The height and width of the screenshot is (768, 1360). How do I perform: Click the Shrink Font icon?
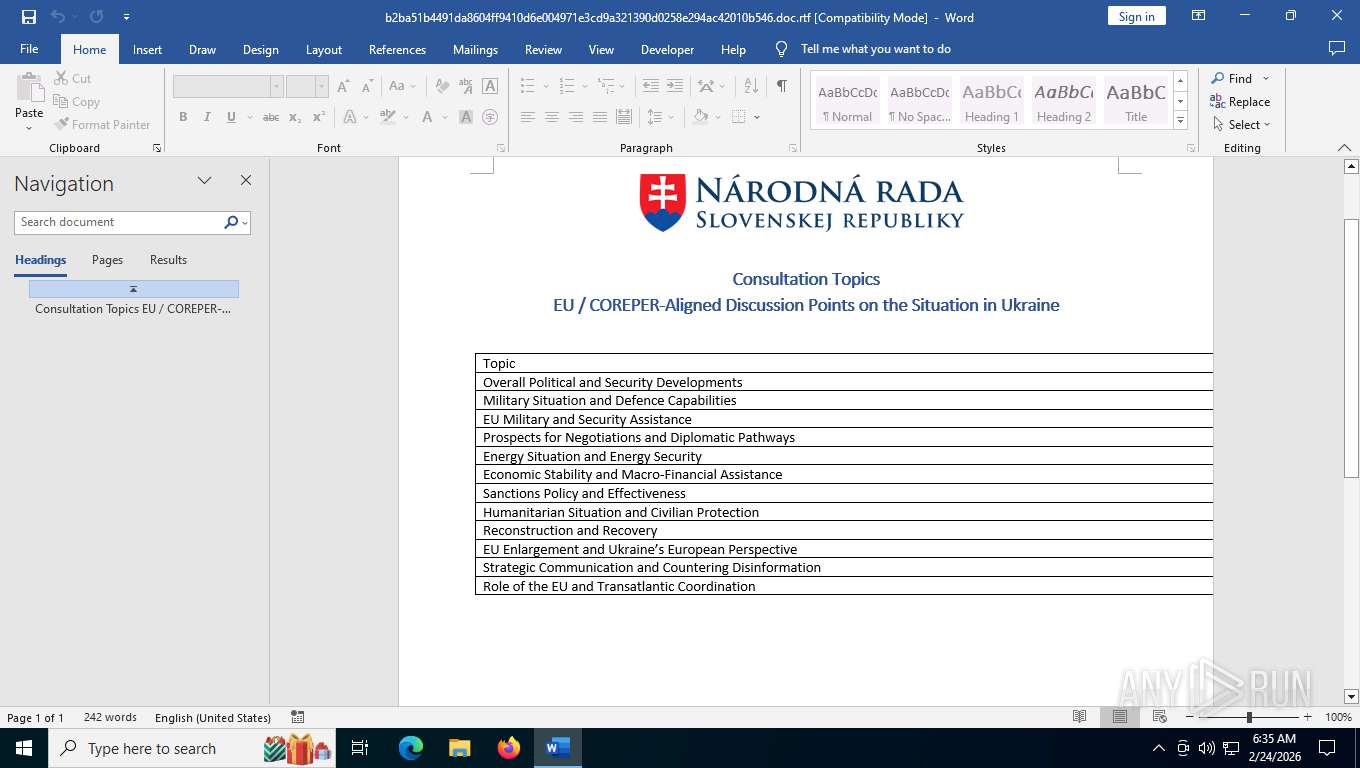coord(367,86)
